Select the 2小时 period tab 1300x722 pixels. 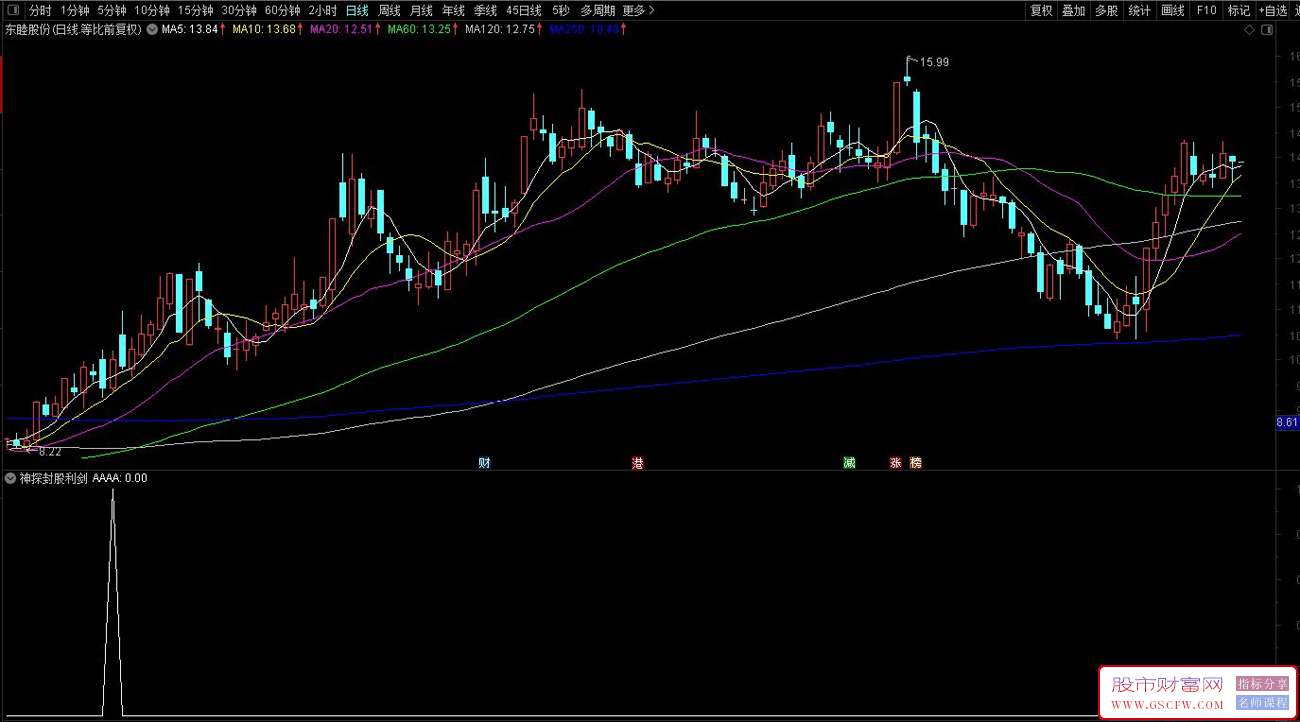(x=322, y=10)
